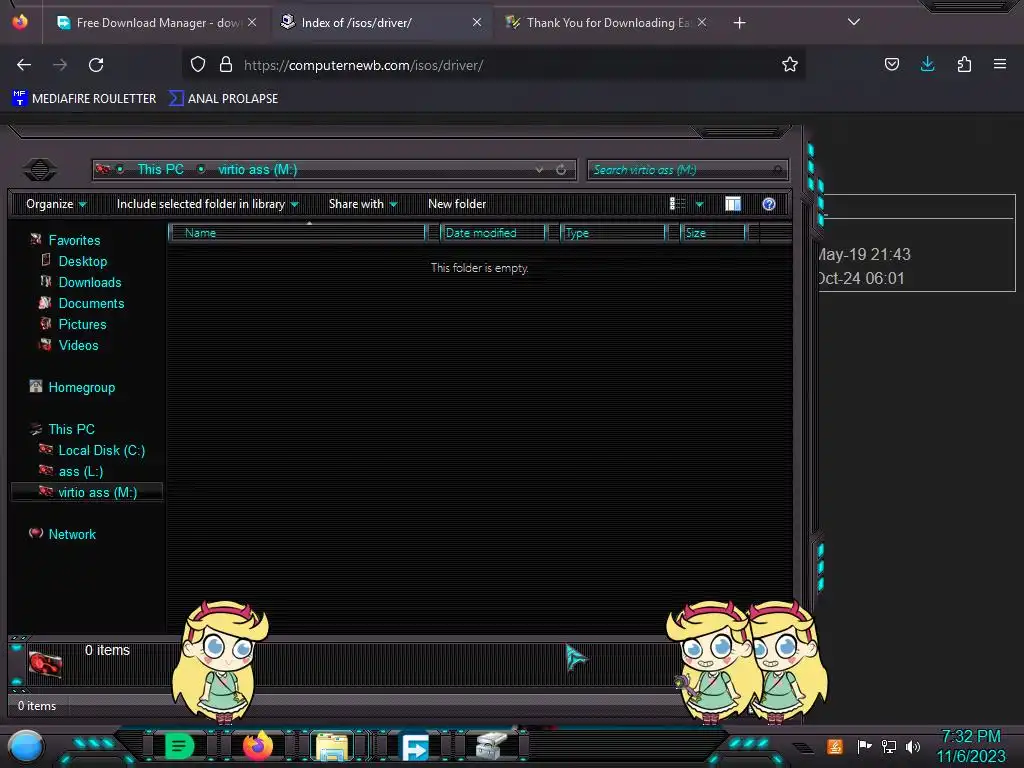Open the Firefox extensions icon

(964, 64)
